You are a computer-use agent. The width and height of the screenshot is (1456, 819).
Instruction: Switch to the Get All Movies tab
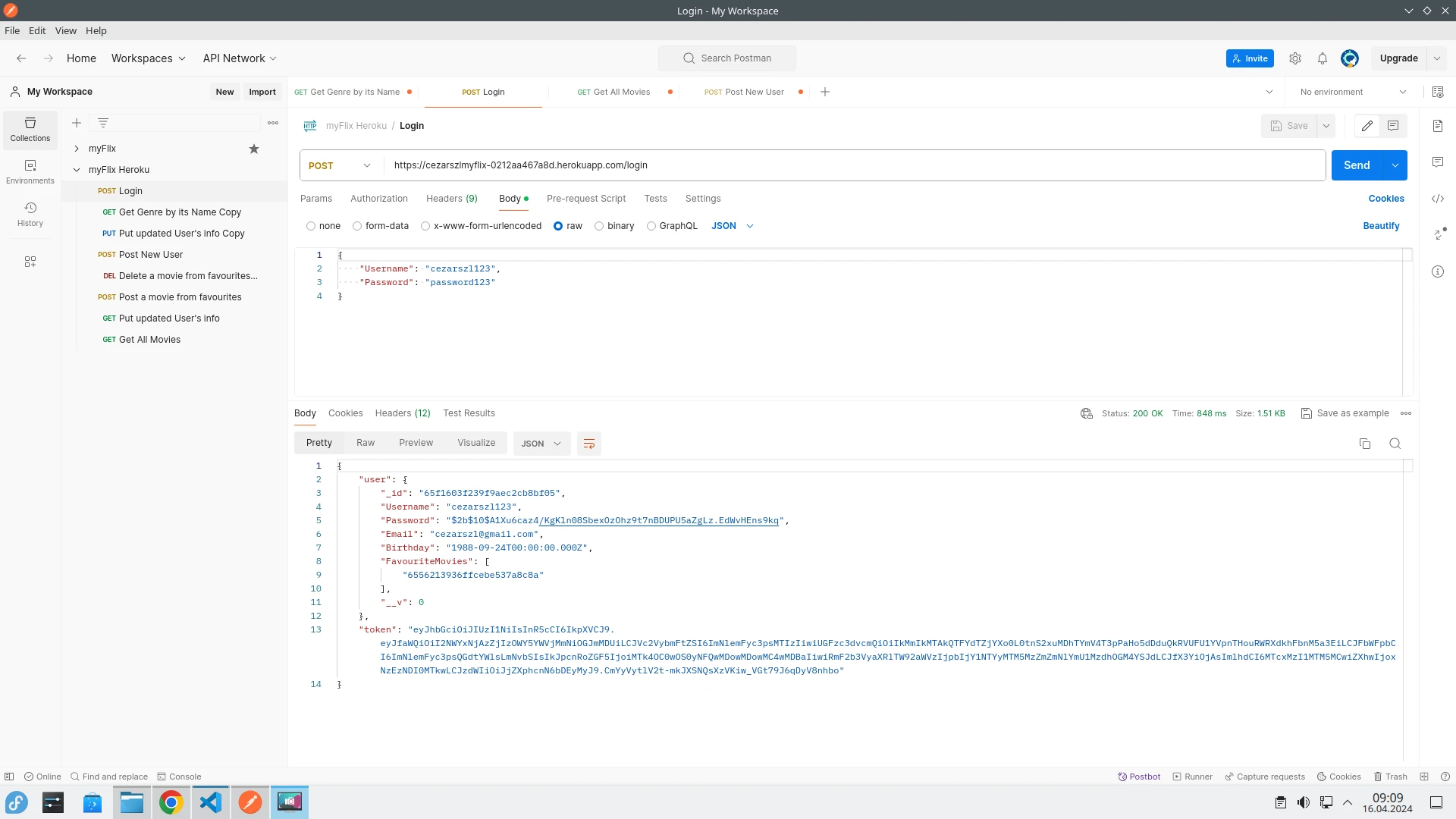point(614,92)
